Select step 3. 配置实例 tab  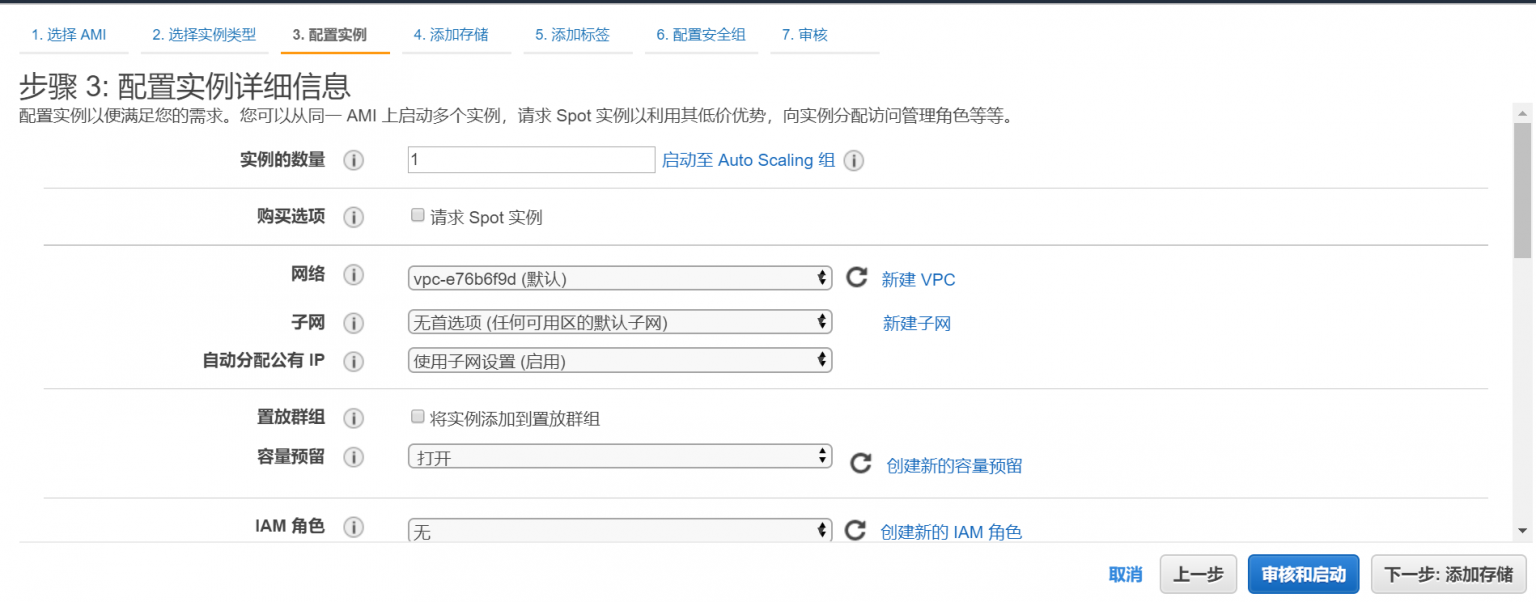(x=329, y=34)
